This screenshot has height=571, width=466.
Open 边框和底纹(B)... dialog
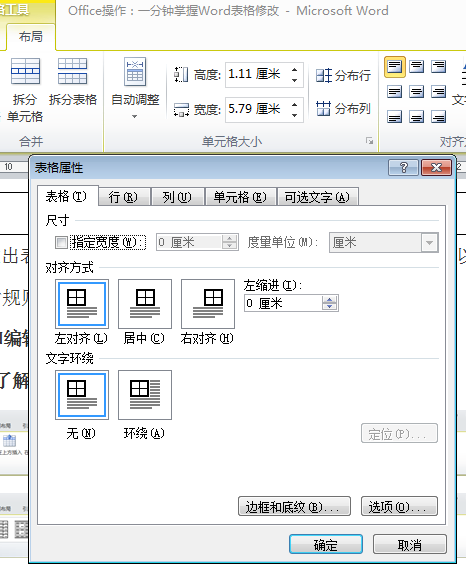[x=295, y=506]
